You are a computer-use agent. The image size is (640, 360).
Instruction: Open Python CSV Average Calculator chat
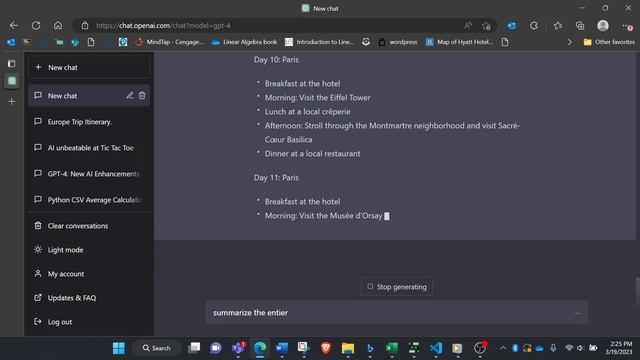pyautogui.click(x=89, y=200)
